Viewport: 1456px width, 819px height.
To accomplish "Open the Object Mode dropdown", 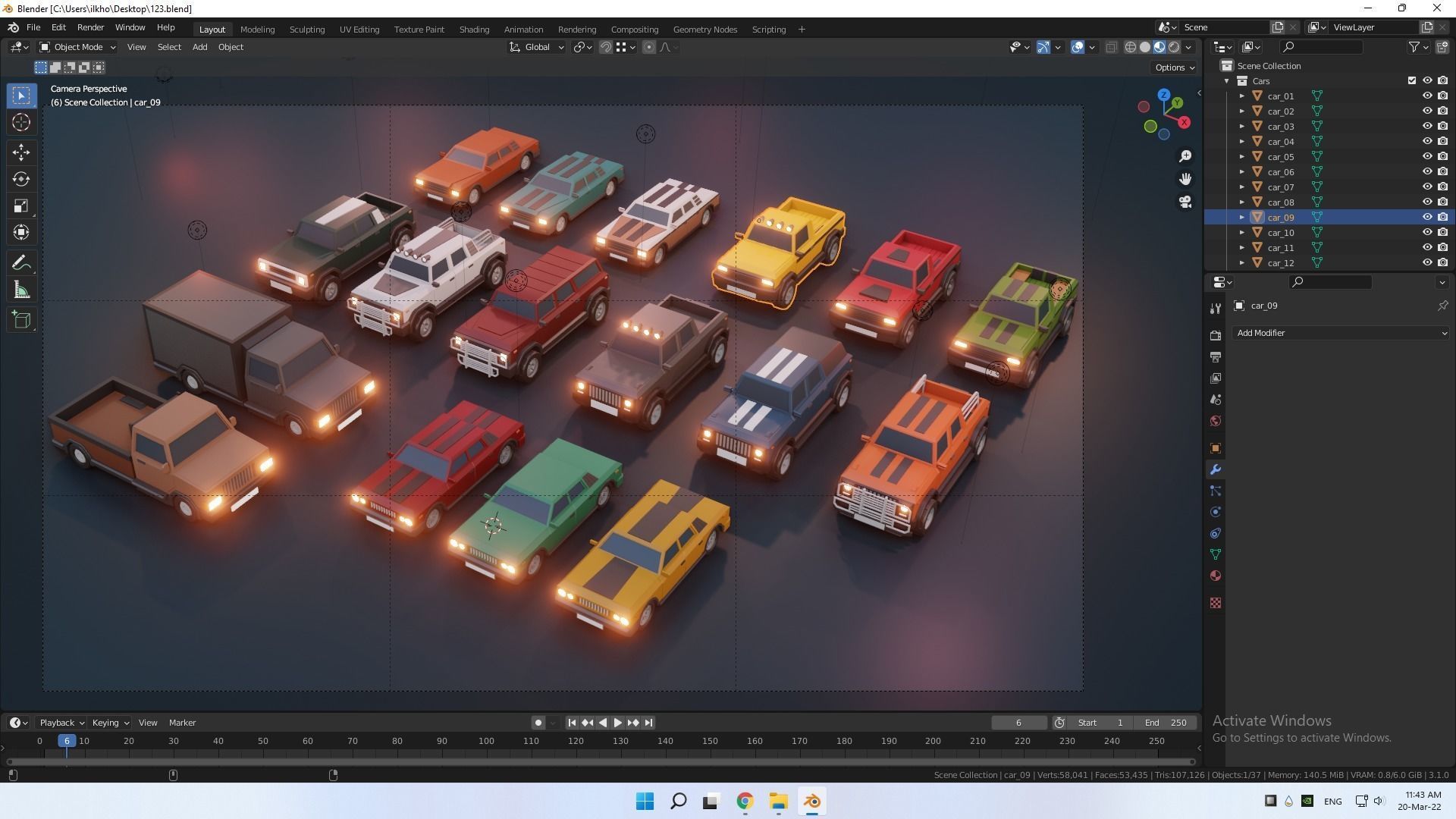I will (x=77, y=47).
